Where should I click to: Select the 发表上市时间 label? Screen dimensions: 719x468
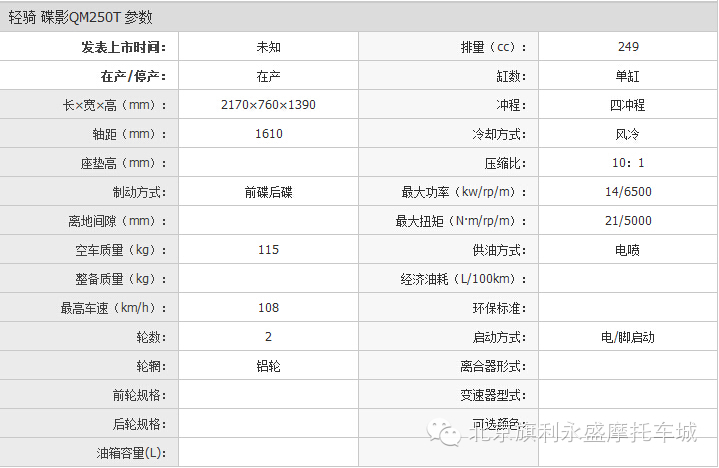(124, 47)
